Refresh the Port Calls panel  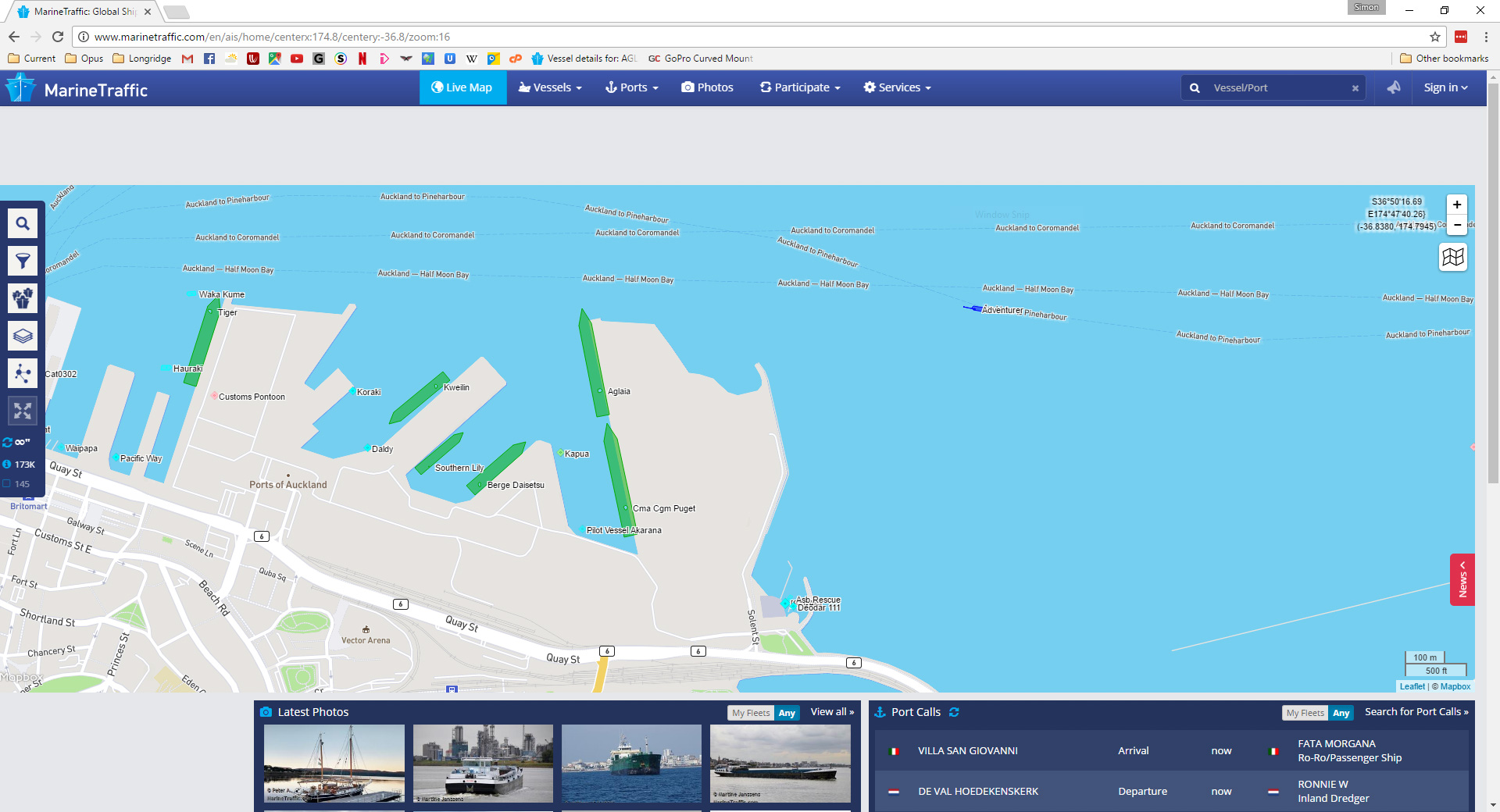click(954, 712)
